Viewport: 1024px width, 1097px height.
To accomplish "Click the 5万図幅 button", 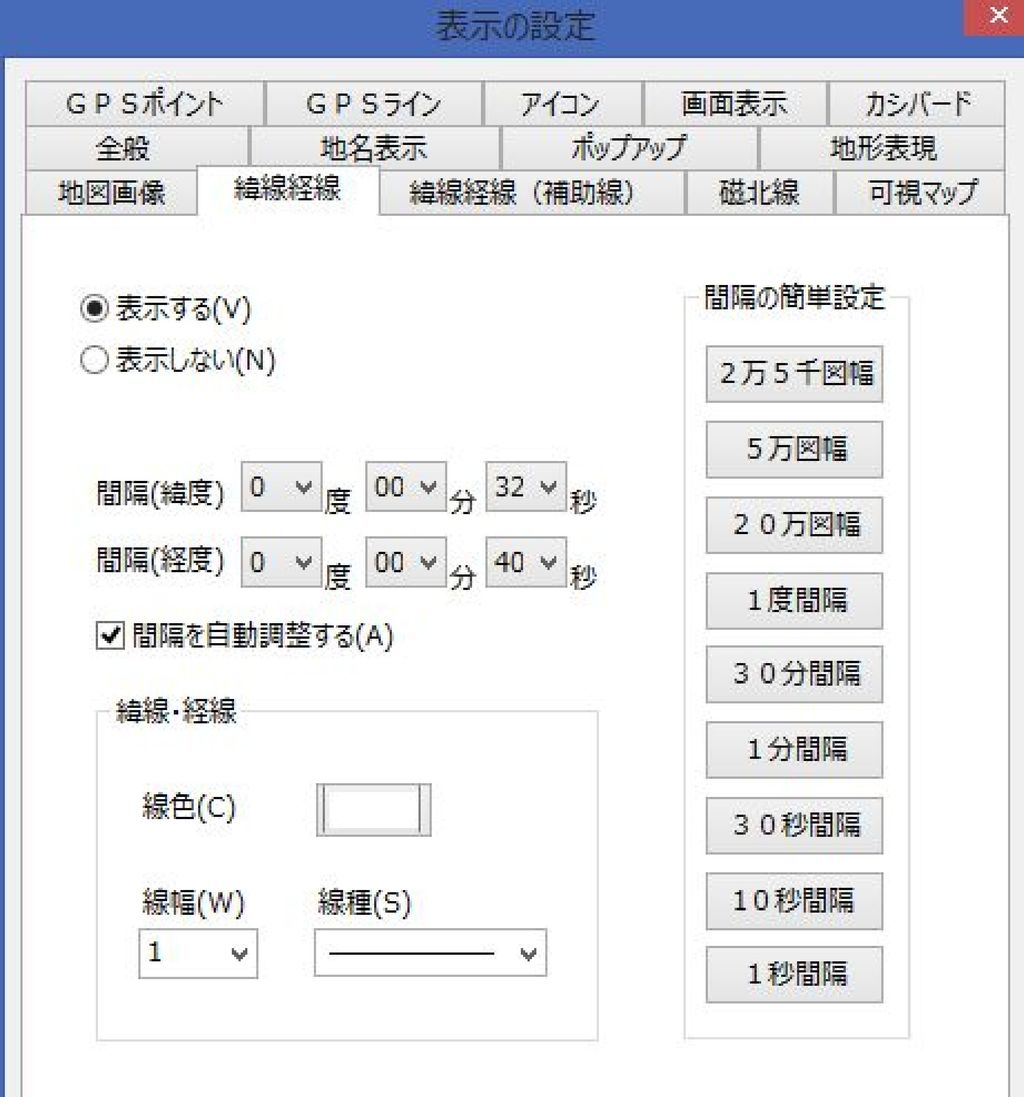I will click(x=795, y=449).
